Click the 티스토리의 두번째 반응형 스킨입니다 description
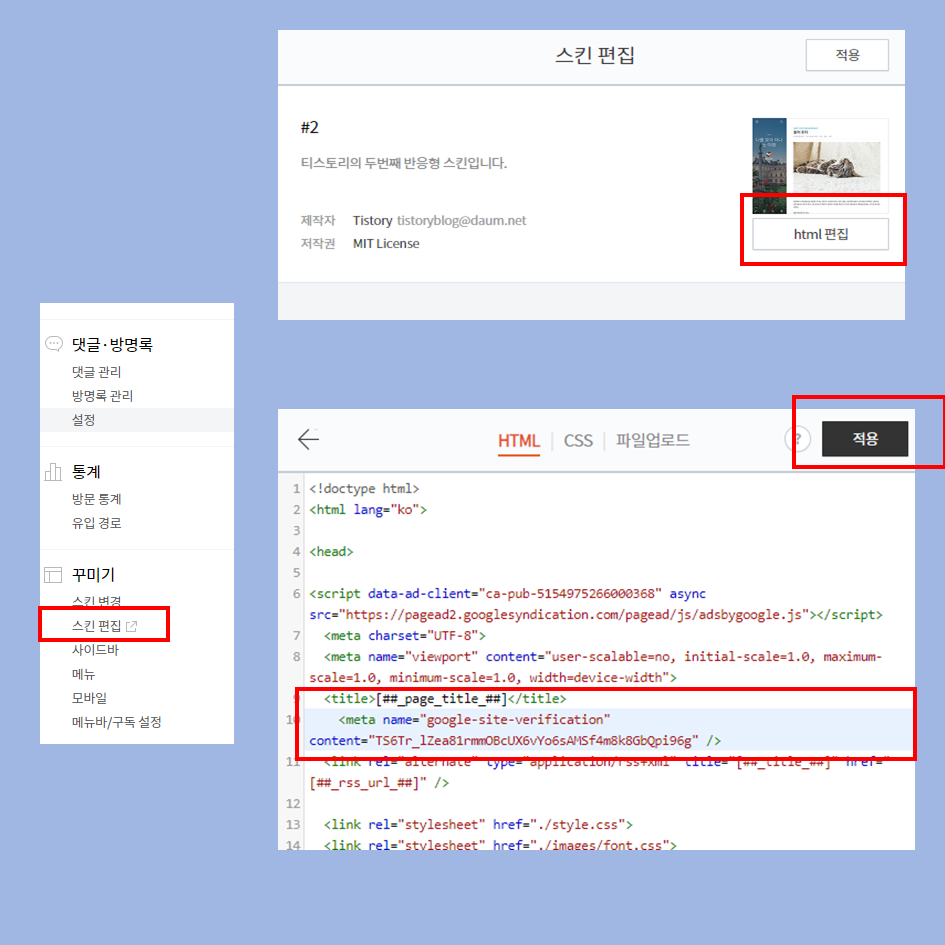Viewport: 945px width, 945px height. pos(404,163)
